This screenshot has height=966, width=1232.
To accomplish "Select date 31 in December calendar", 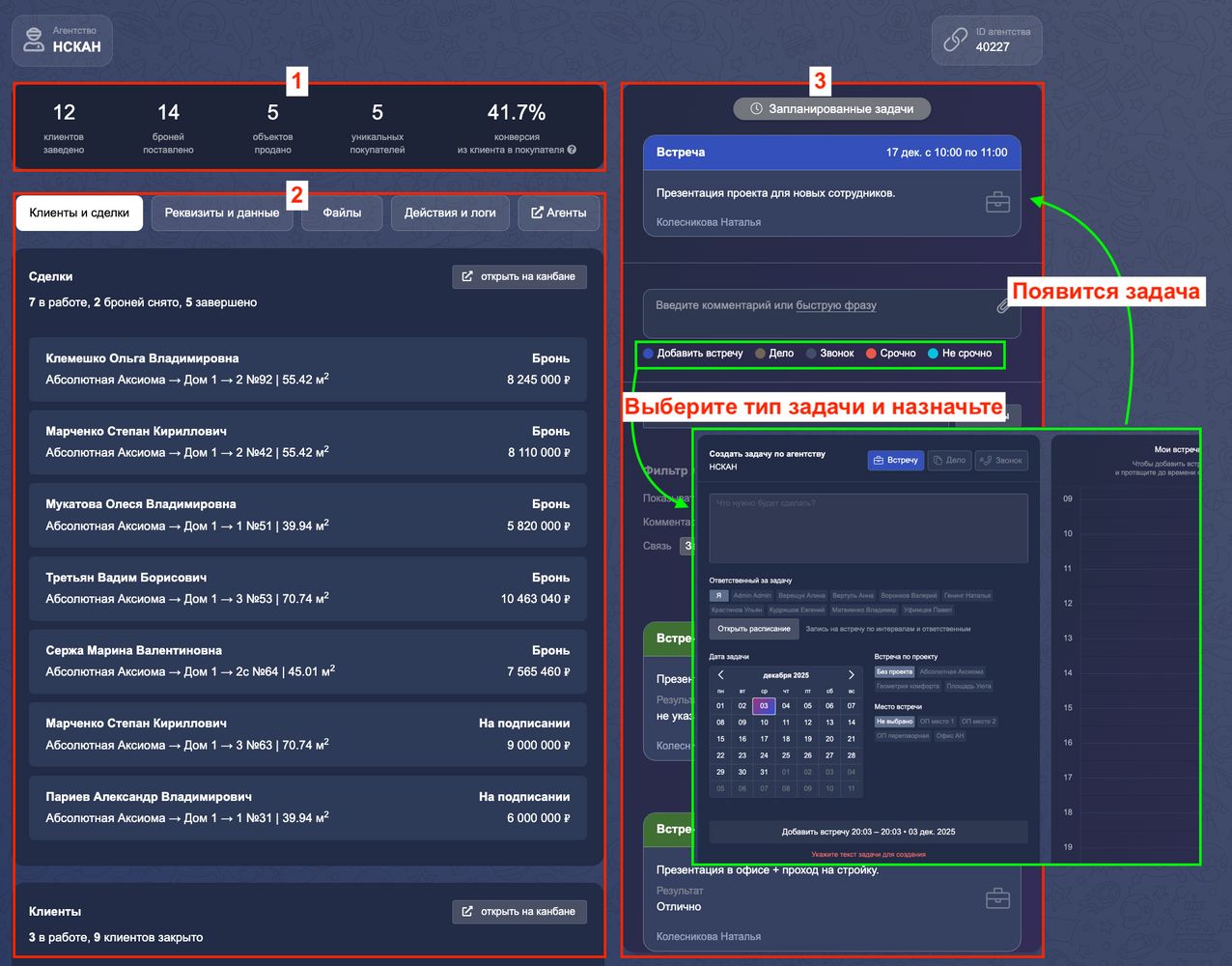I will coord(764,772).
